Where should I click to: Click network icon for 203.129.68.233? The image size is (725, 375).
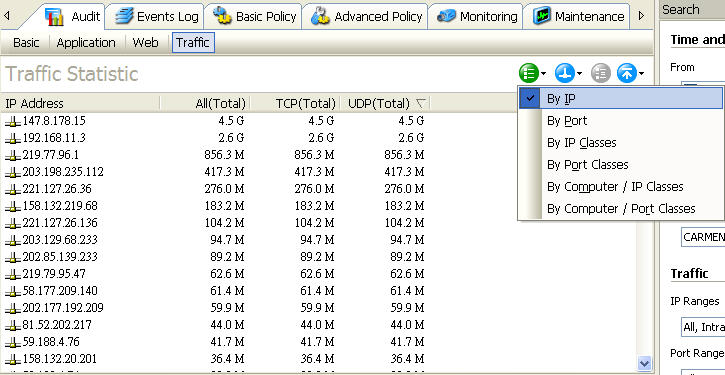(13, 241)
